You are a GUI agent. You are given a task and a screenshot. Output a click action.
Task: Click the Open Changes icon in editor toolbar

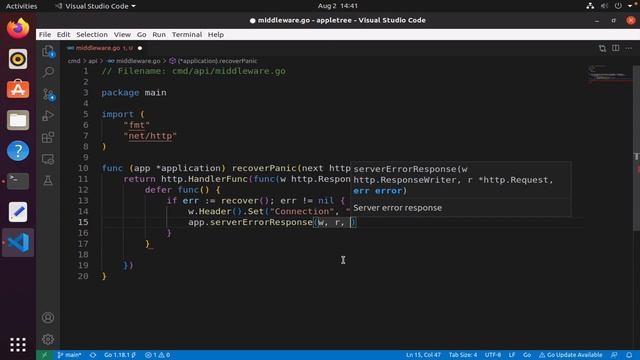[602, 48]
